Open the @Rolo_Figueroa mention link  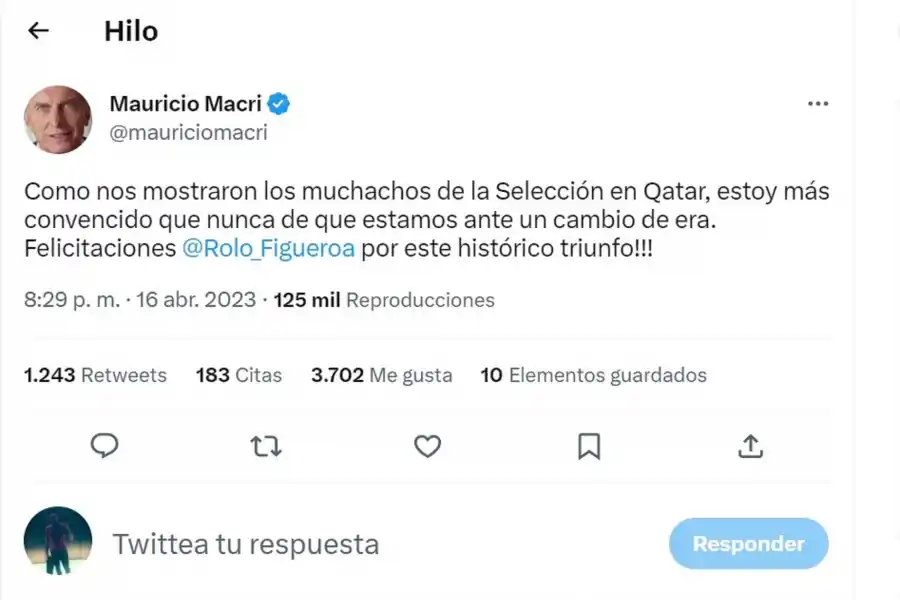click(267, 247)
